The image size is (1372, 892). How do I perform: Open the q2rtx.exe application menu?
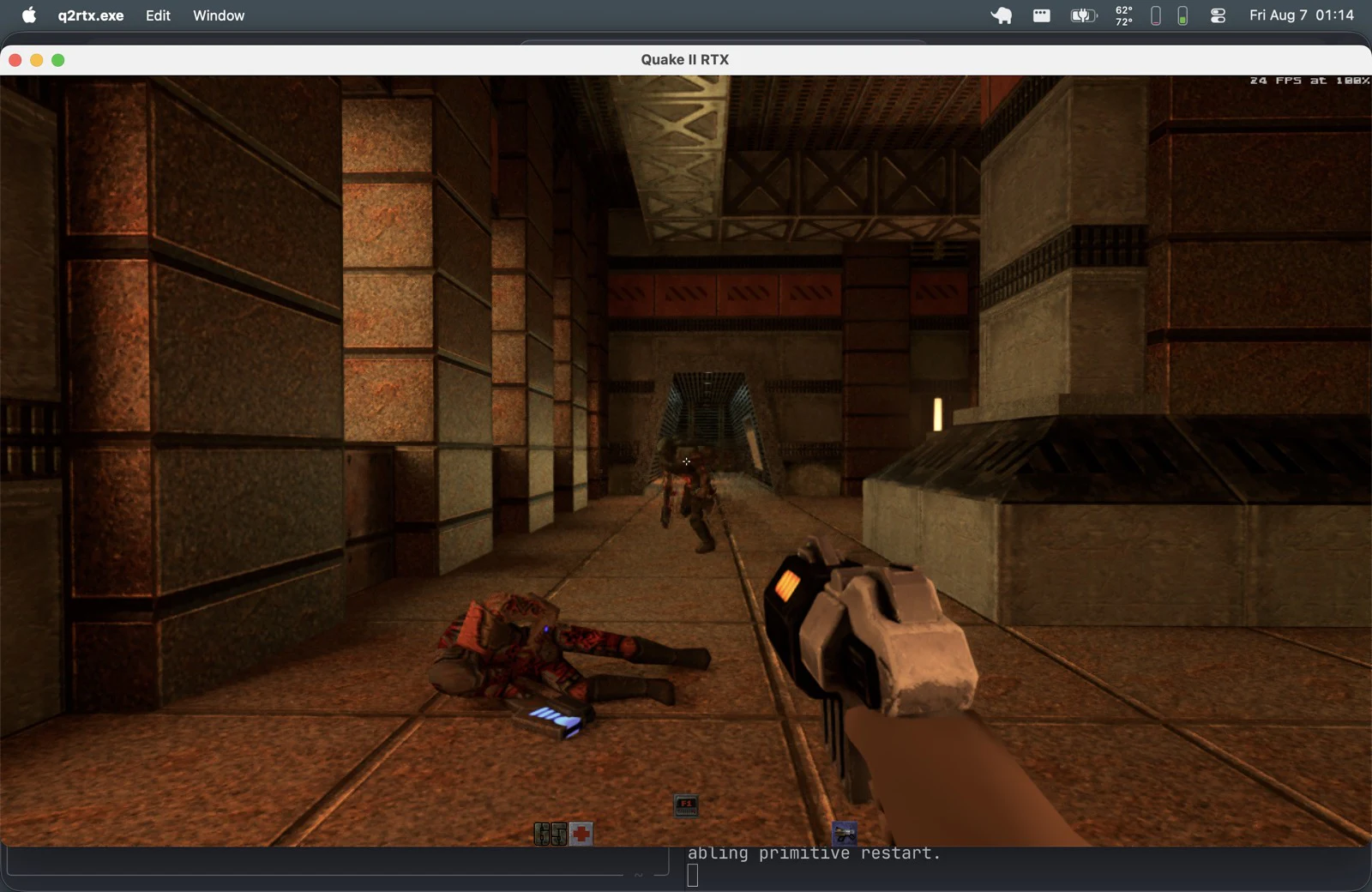[91, 15]
